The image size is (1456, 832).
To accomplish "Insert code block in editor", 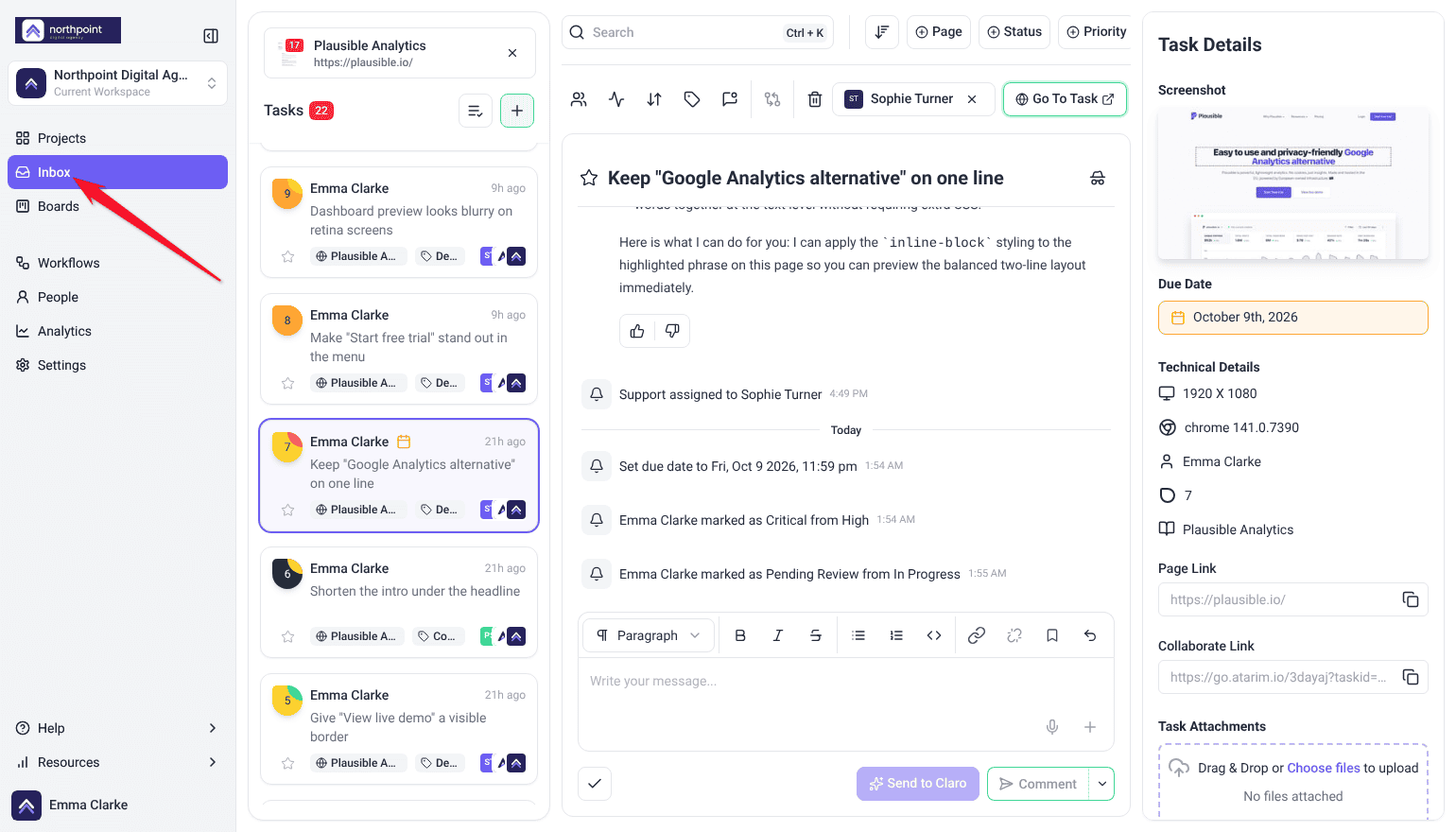I will click(x=934, y=635).
